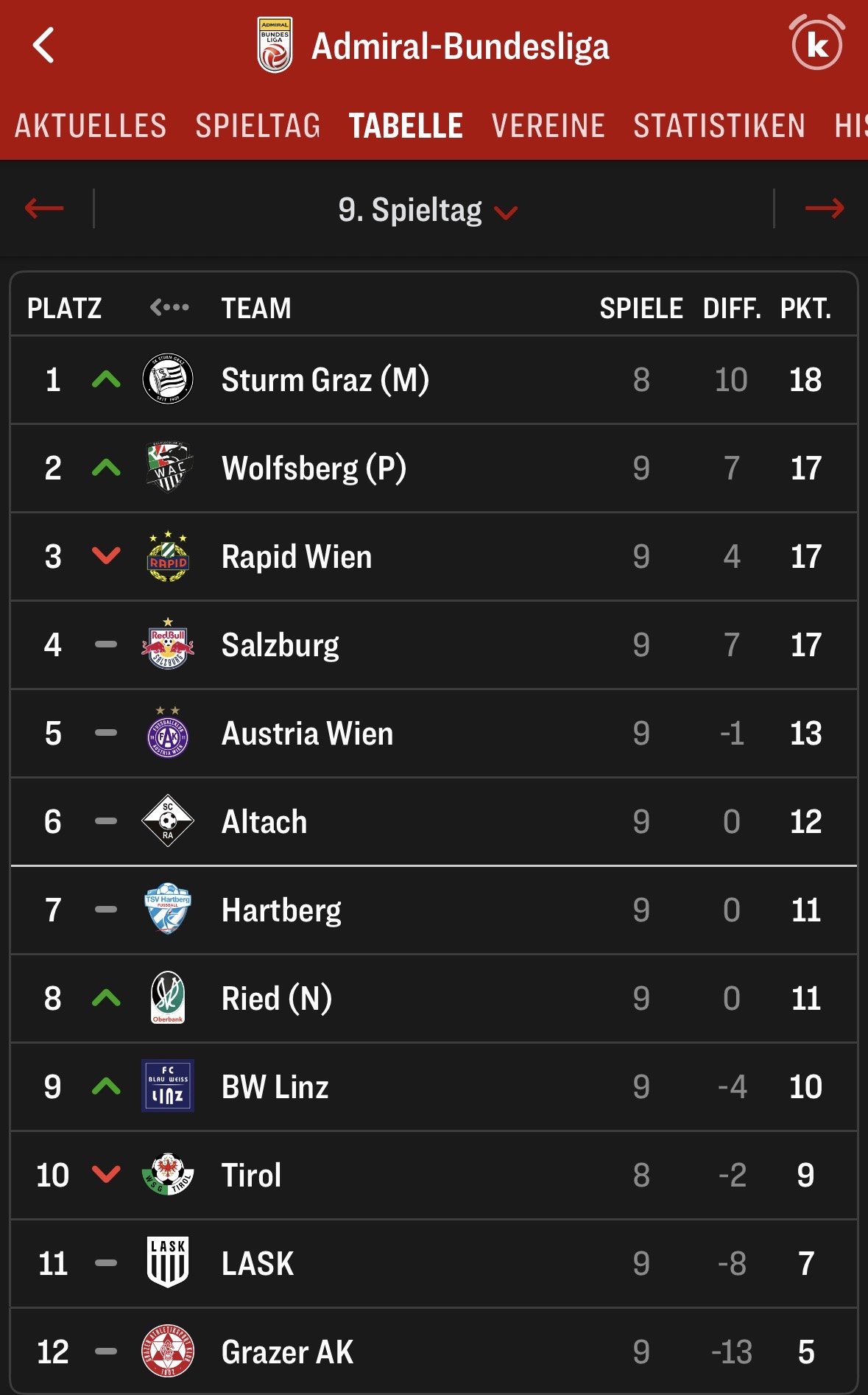Screen dimensions: 868x1395
Task: Select the Hartberg table row
Action: tap(434, 910)
